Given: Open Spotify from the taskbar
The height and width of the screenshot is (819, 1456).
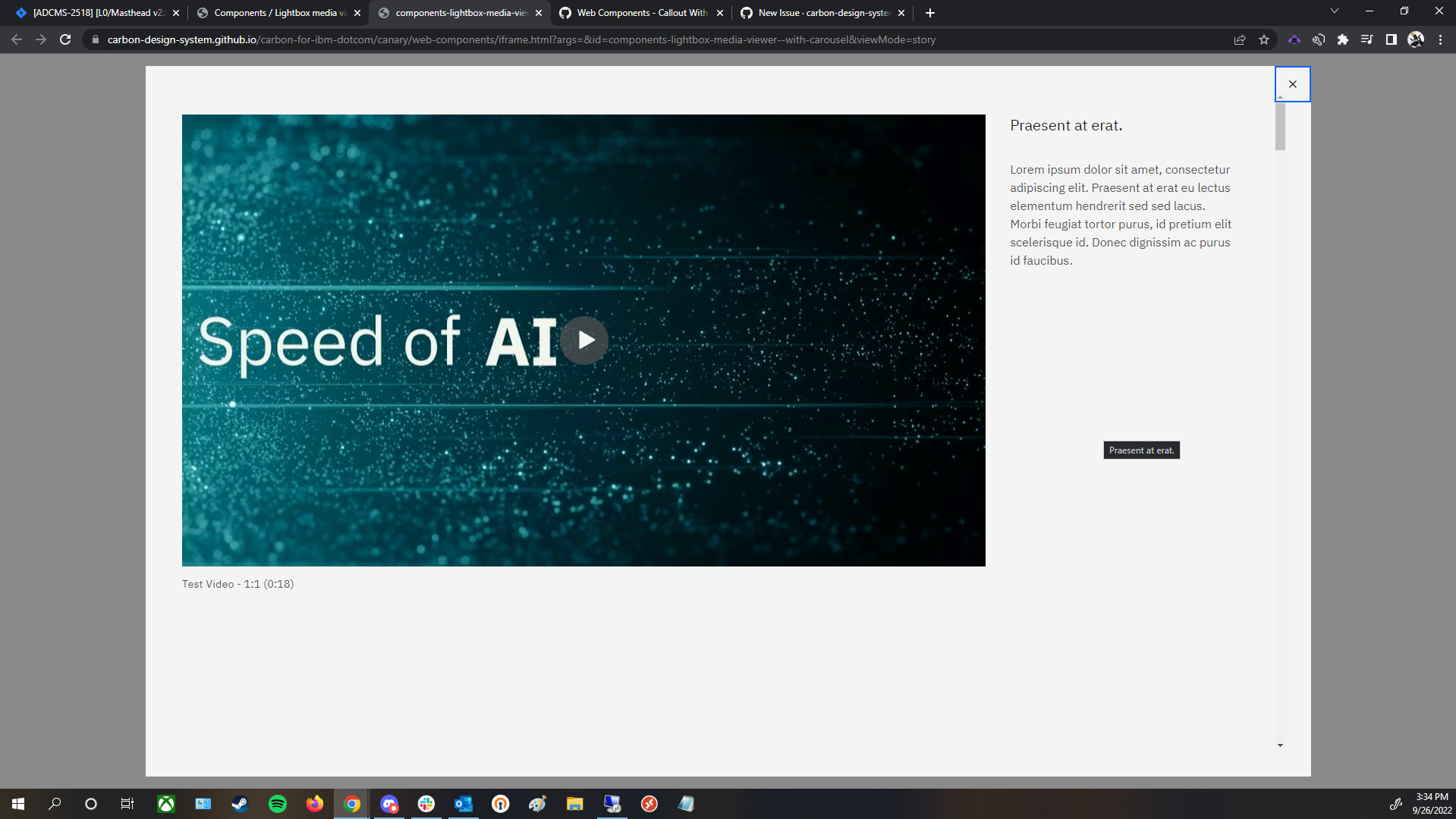Looking at the screenshot, I should point(277,804).
